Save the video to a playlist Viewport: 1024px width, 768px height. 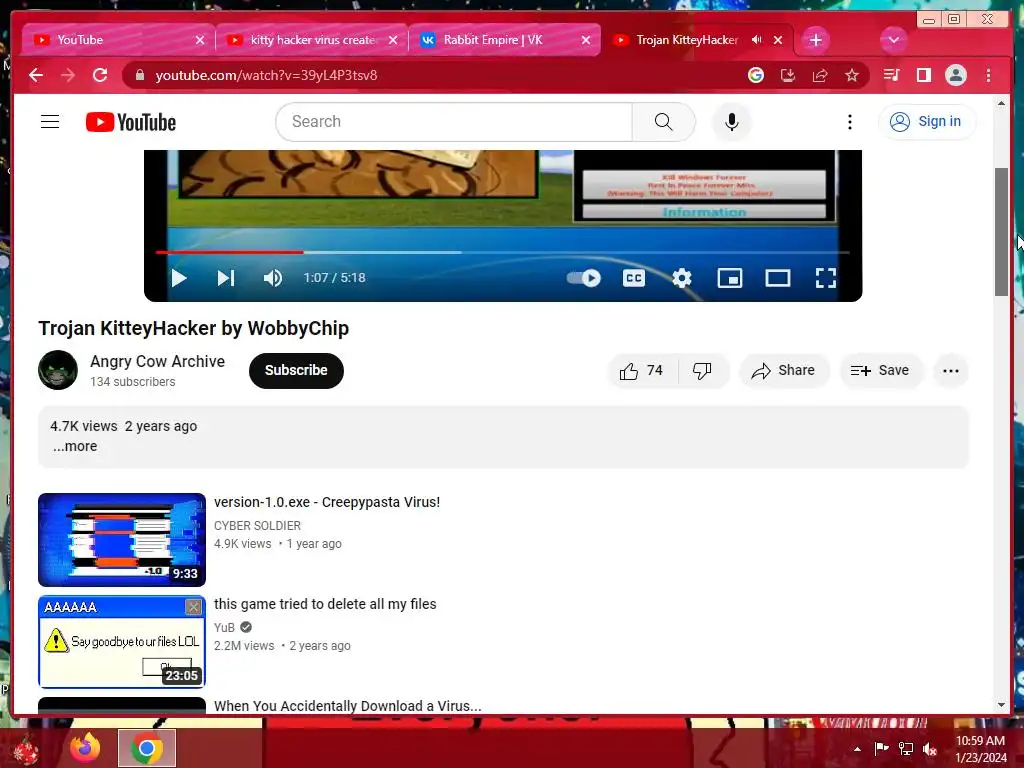pos(880,371)
